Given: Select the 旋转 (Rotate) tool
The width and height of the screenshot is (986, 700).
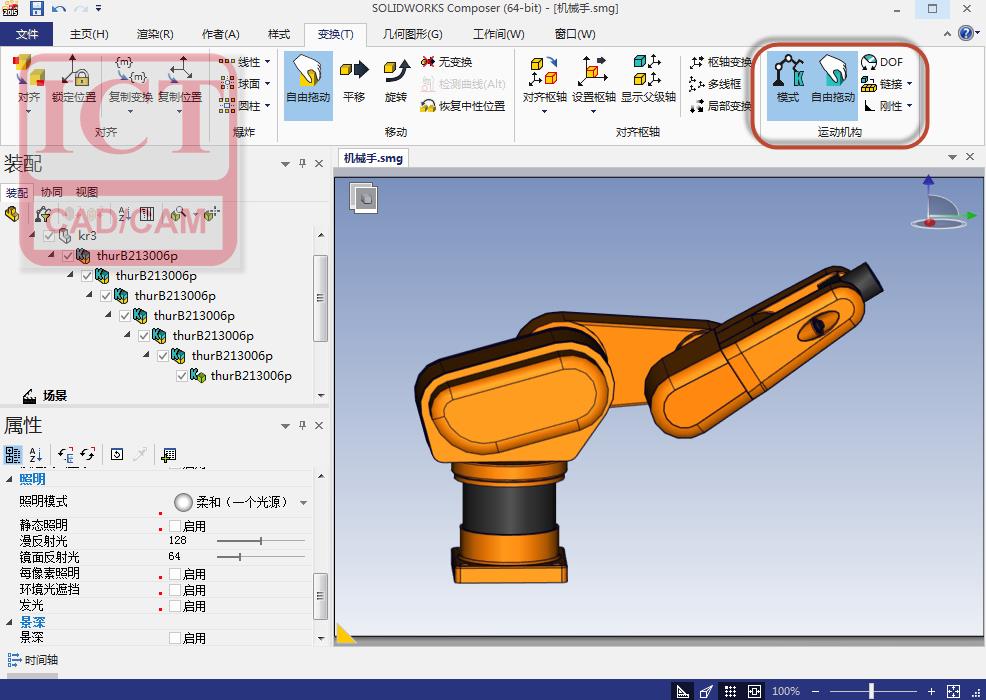Looking at the screenshot, I should click(396, 78).
